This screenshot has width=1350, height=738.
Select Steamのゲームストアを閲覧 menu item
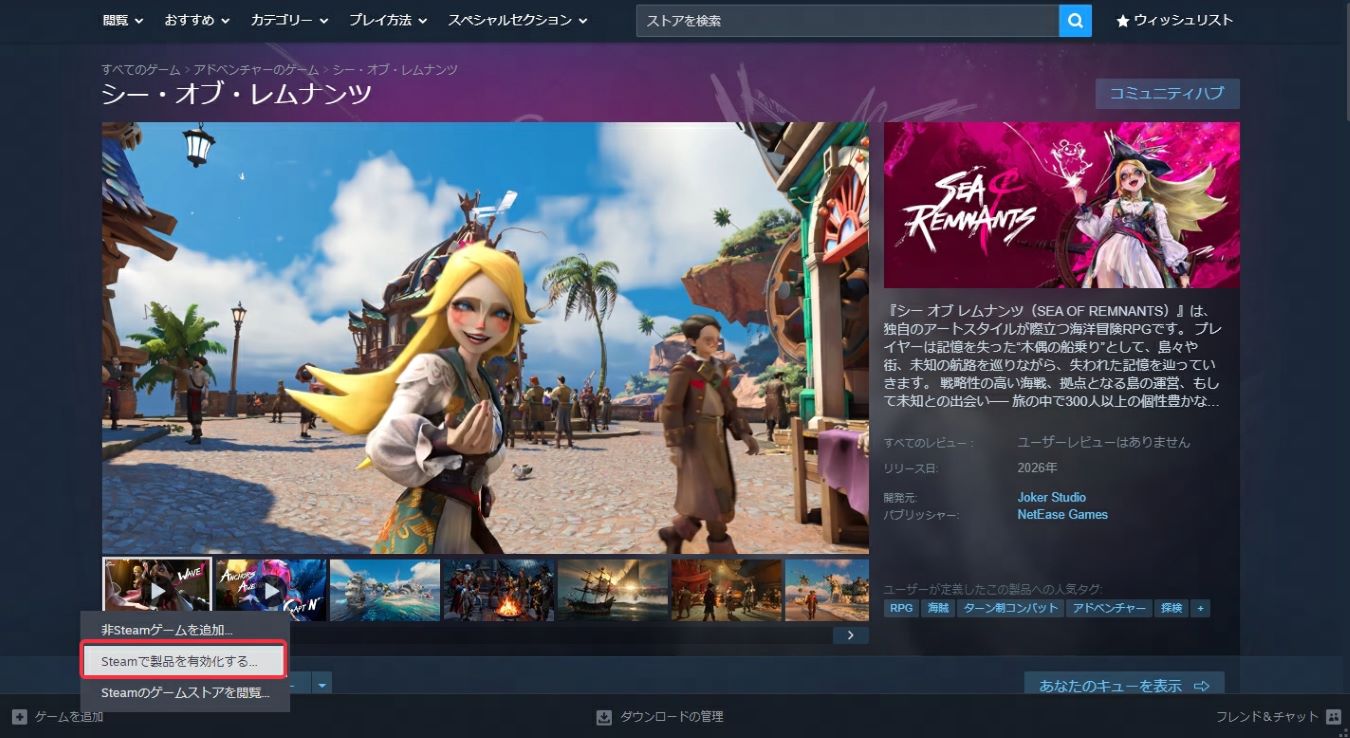[185, 693]
